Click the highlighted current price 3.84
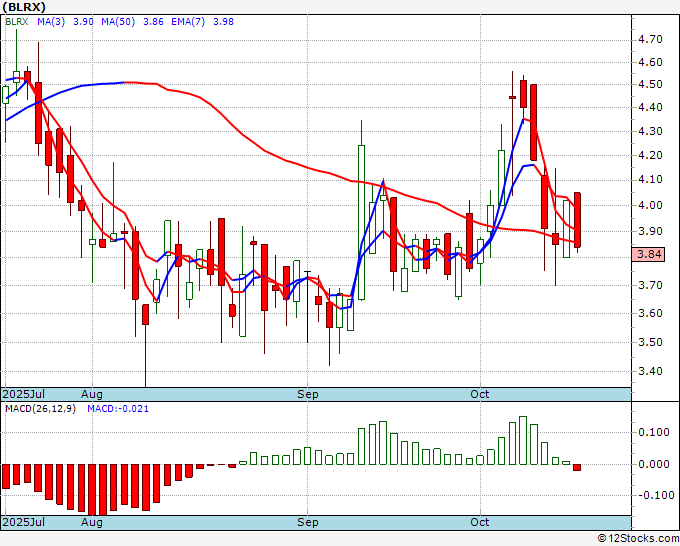Image resolution: width=680 pixels, height=546 pixels. click(648, 254)
